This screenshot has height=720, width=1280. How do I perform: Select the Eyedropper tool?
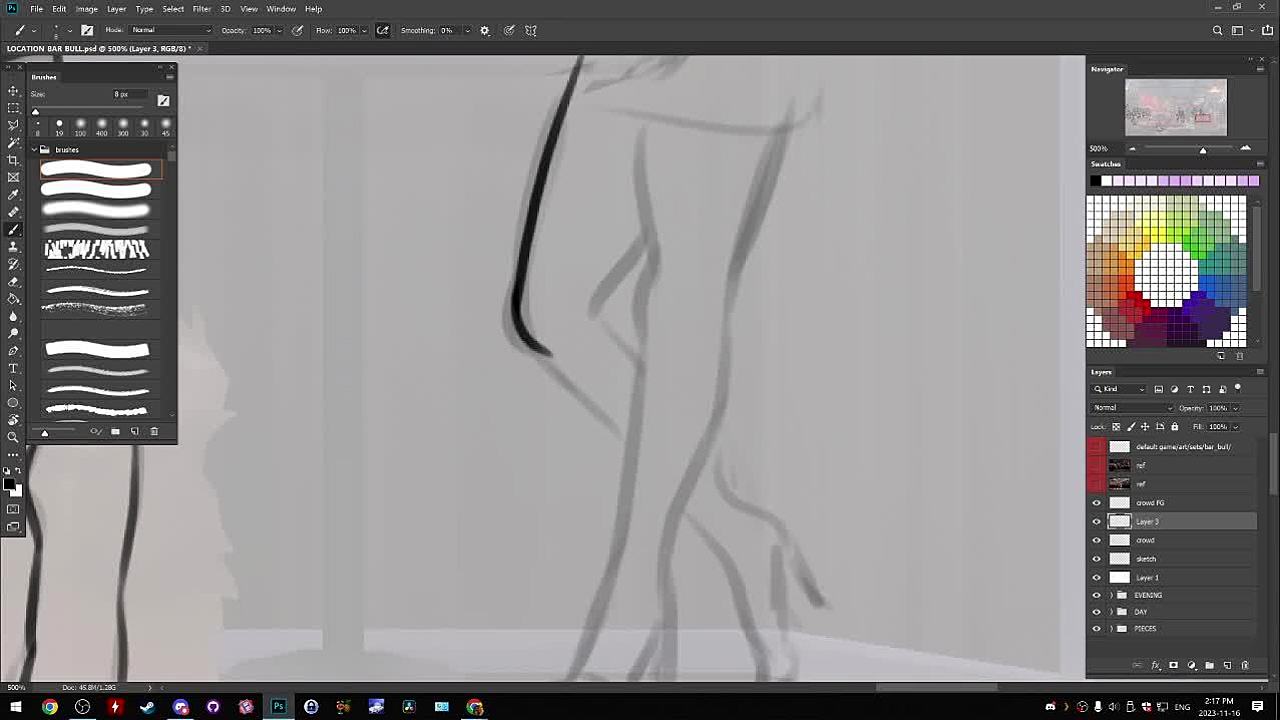(x=13, y=195)
